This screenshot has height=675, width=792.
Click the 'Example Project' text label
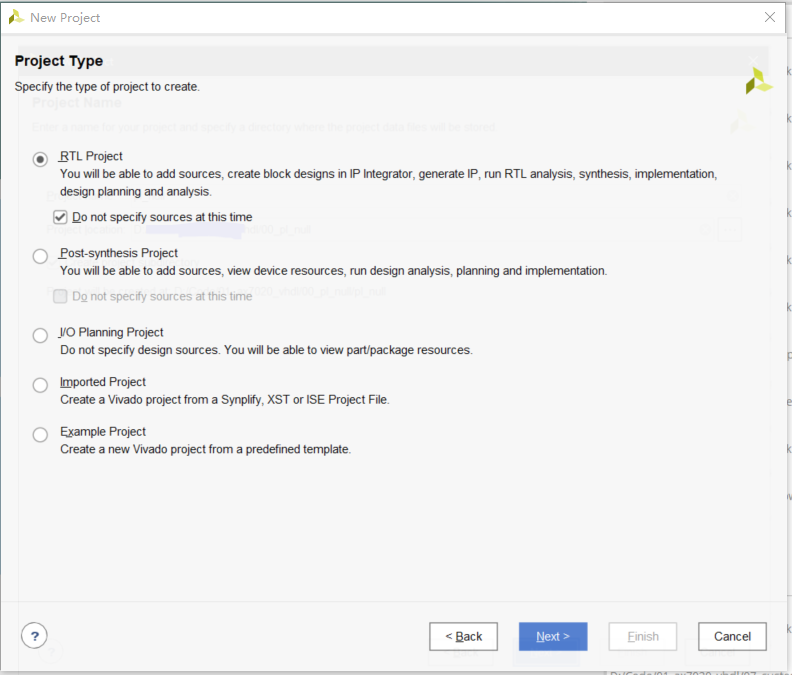[103, 432]
